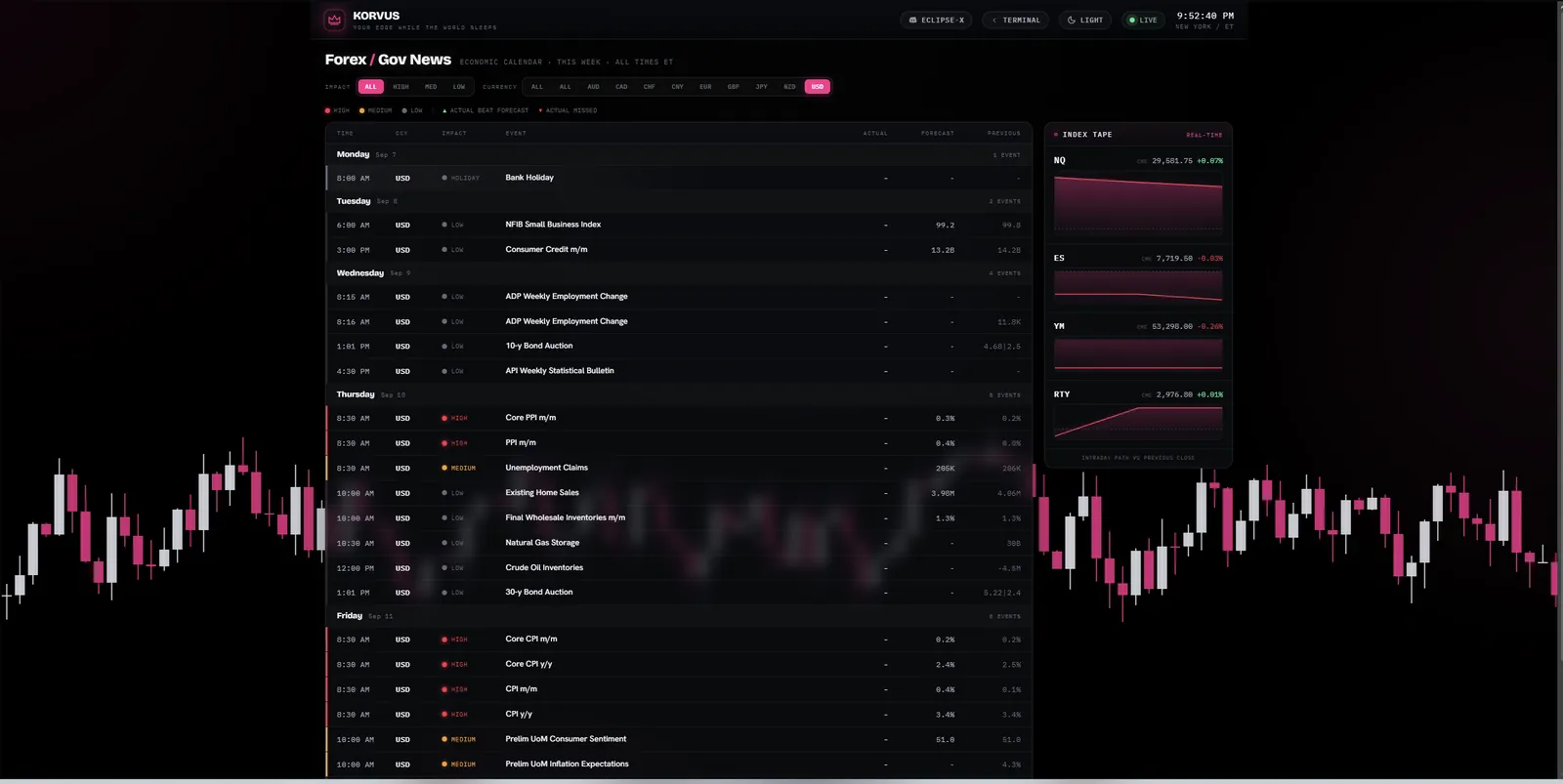Select the AUD currency filter
1563x784 pixels.
tap(593, 87)
